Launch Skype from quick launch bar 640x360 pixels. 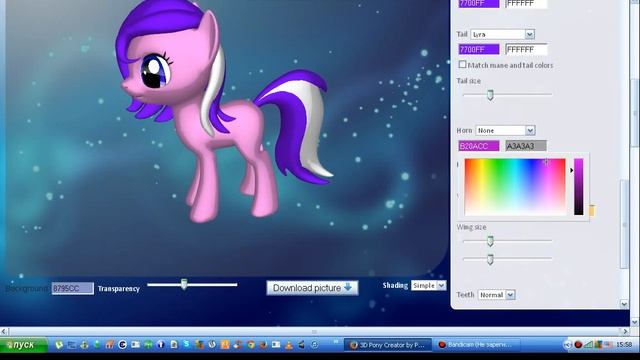pyautogui.click(x=187, y=344)
